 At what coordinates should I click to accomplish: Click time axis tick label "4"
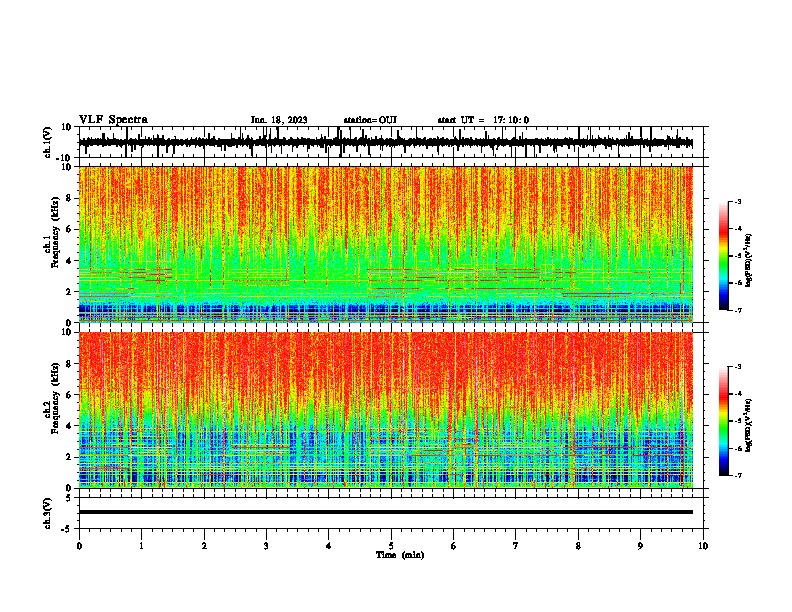(329, 546)
